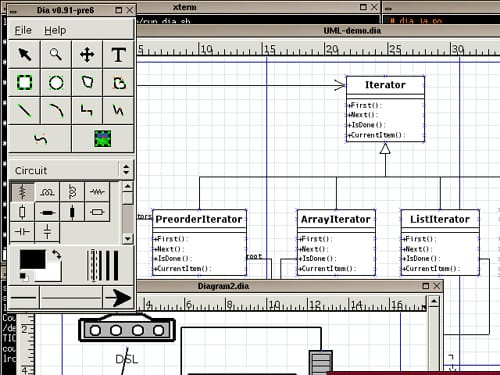Choose the line width selector
The image size is (500, 375).
click(x=103, y=265)
